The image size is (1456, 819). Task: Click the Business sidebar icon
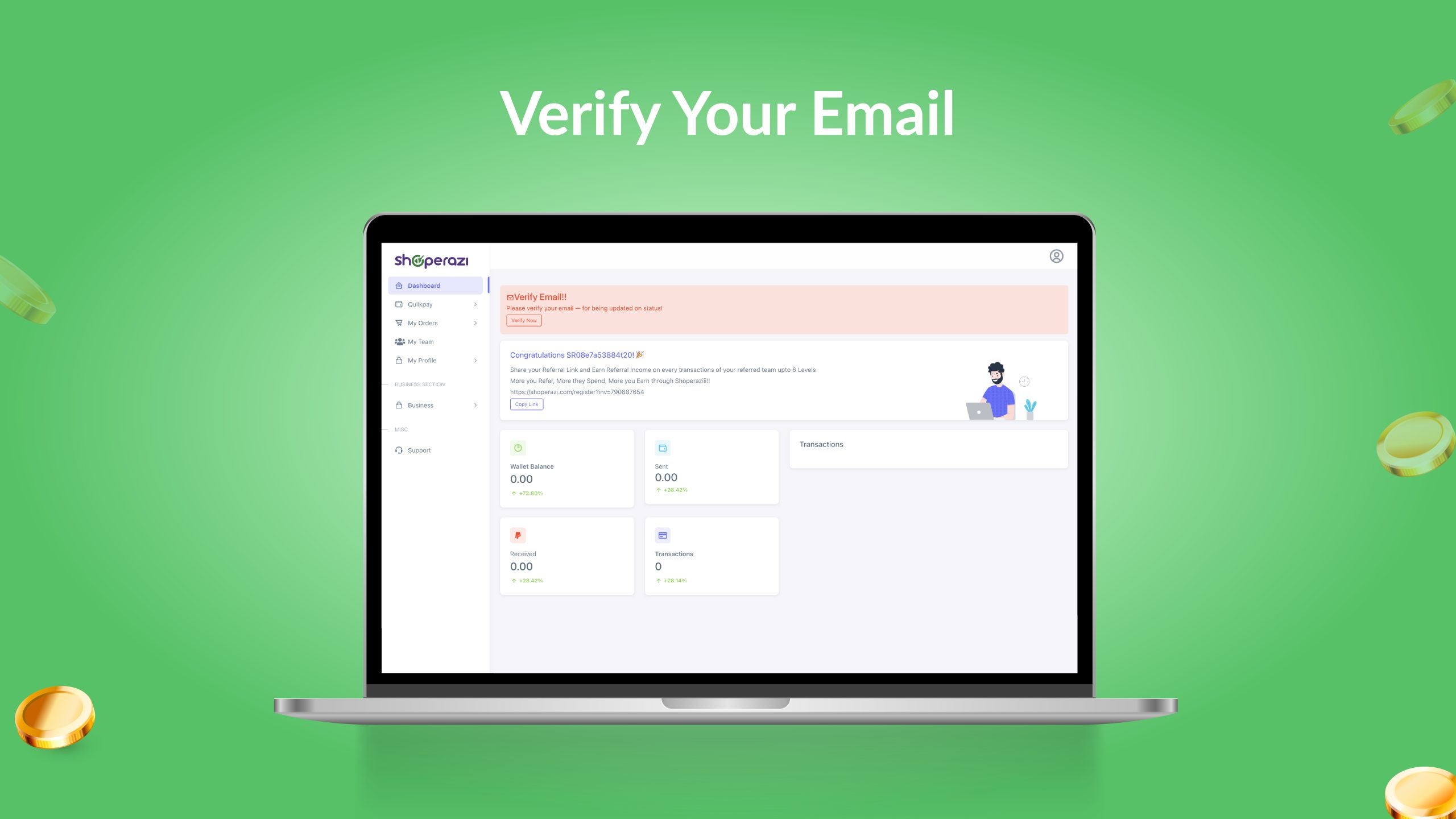(x=399, y=405)
